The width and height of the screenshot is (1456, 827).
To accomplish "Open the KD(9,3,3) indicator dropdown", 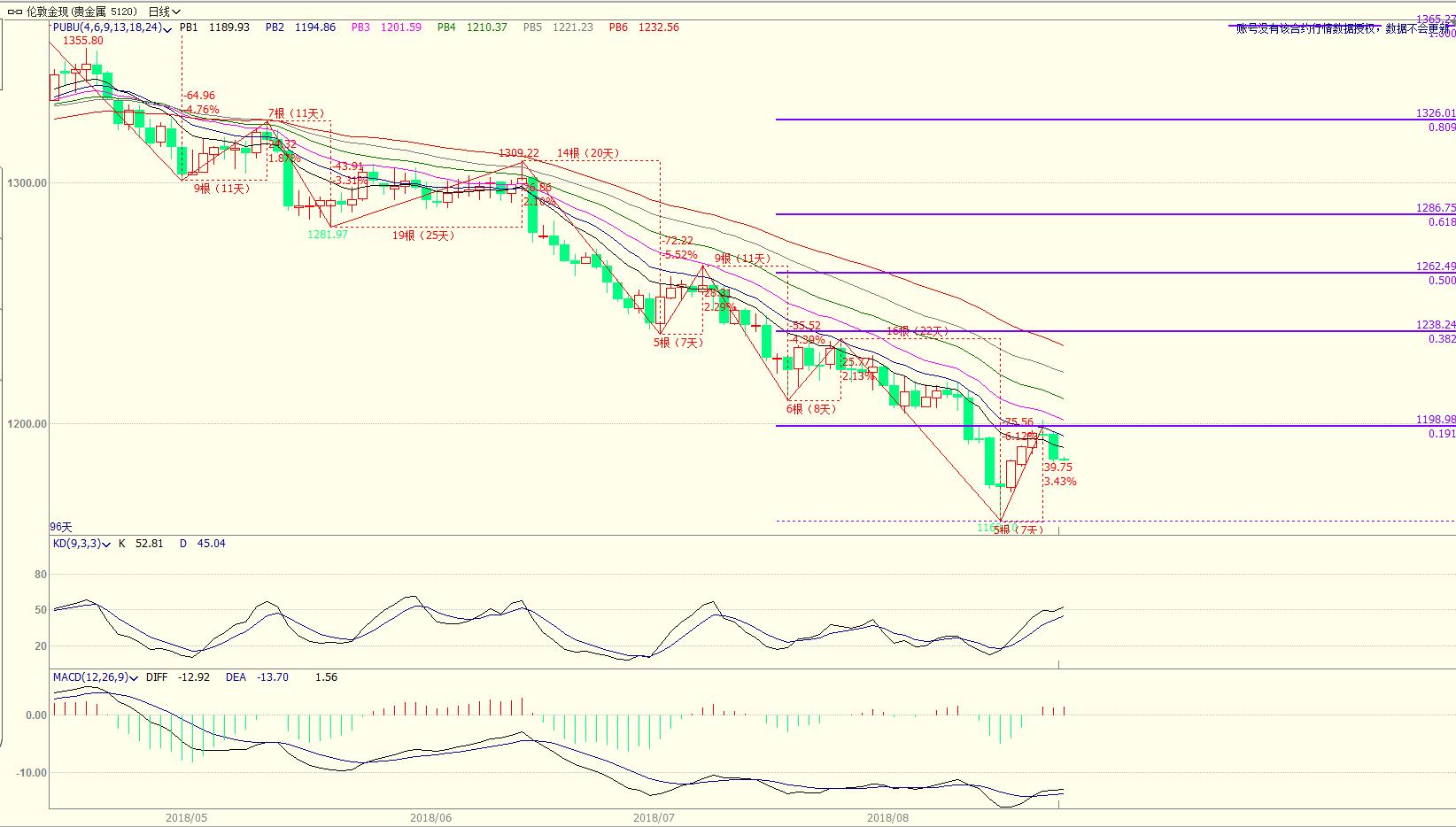I will click(81, 544).
